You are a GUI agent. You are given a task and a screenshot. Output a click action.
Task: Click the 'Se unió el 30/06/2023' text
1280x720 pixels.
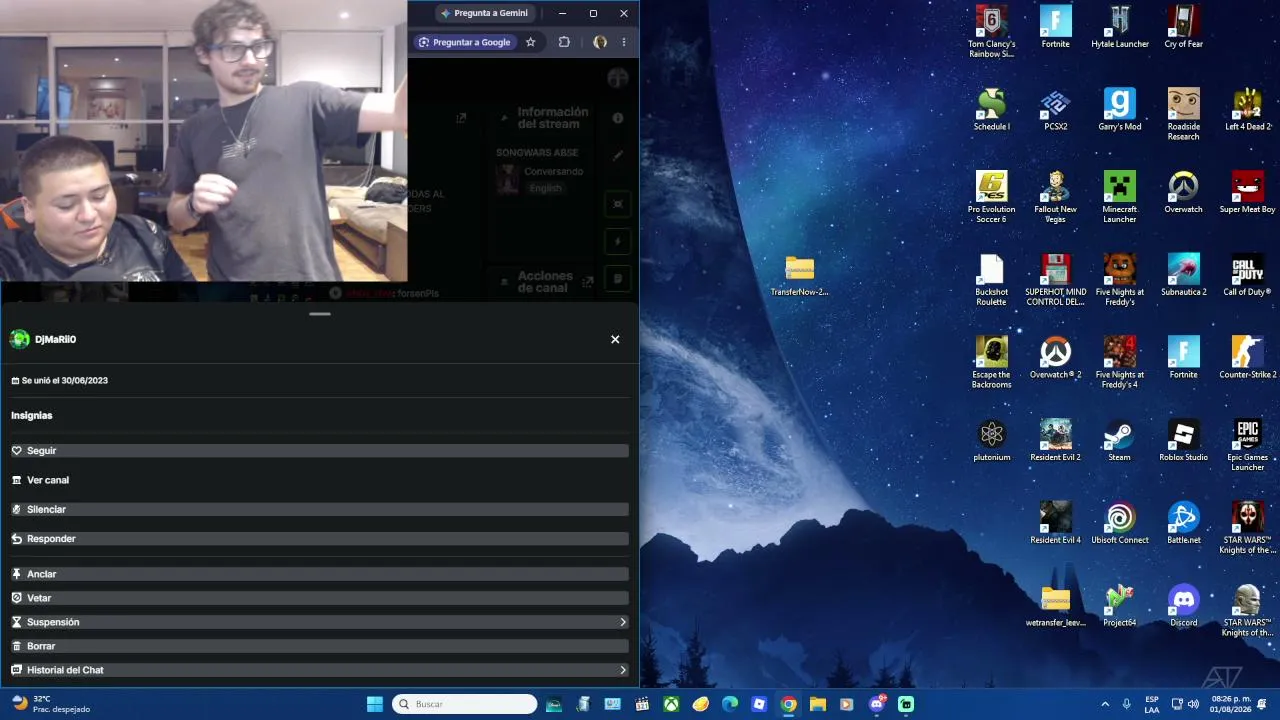point(64,381)
